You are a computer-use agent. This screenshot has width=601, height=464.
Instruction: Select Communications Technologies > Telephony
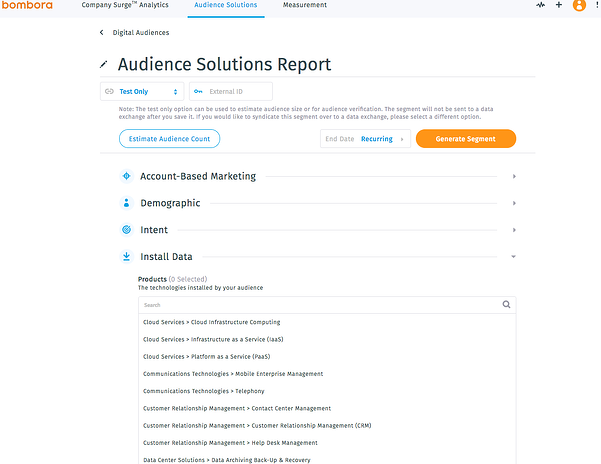[327, 391]
